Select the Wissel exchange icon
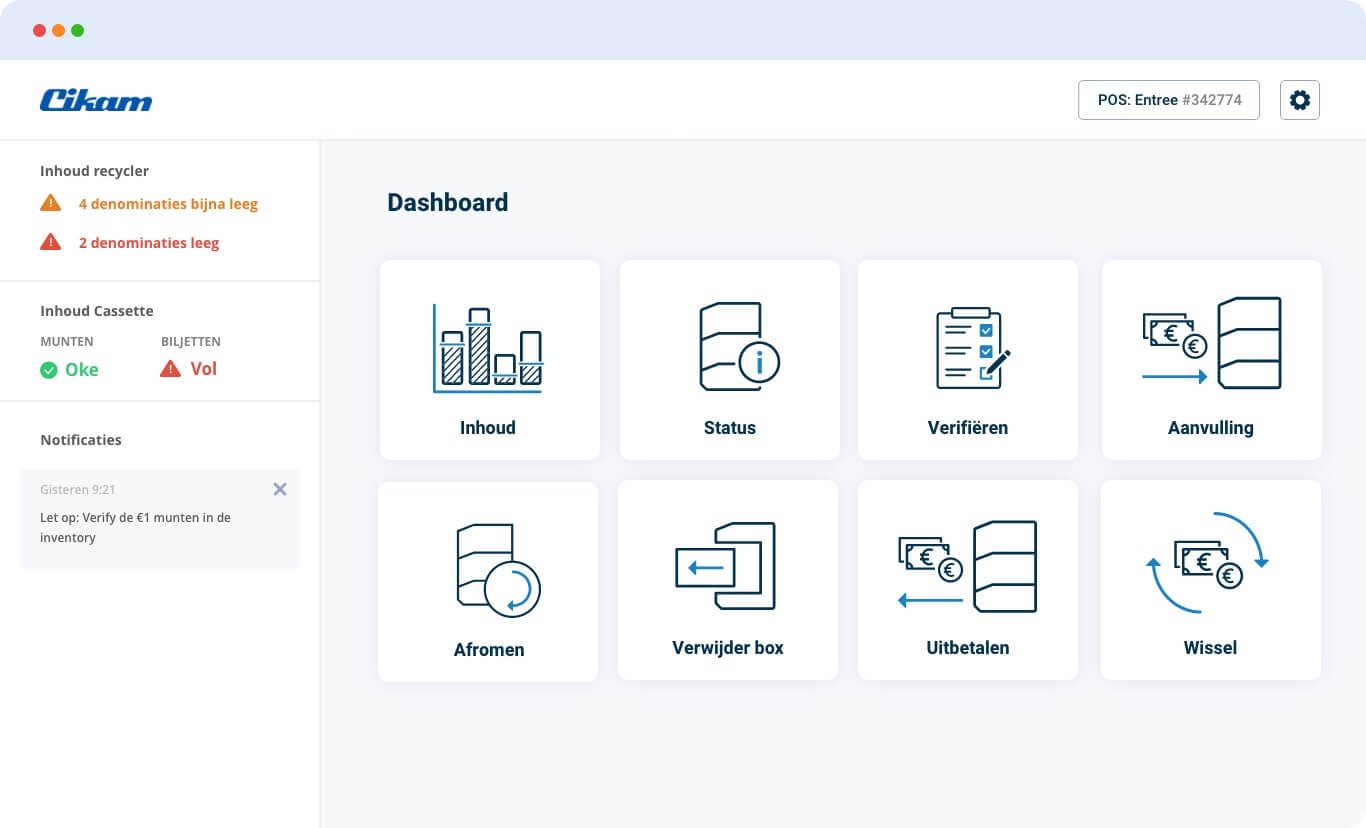This screenshot has height=828, width=1366. click(x=1209, y=563)
